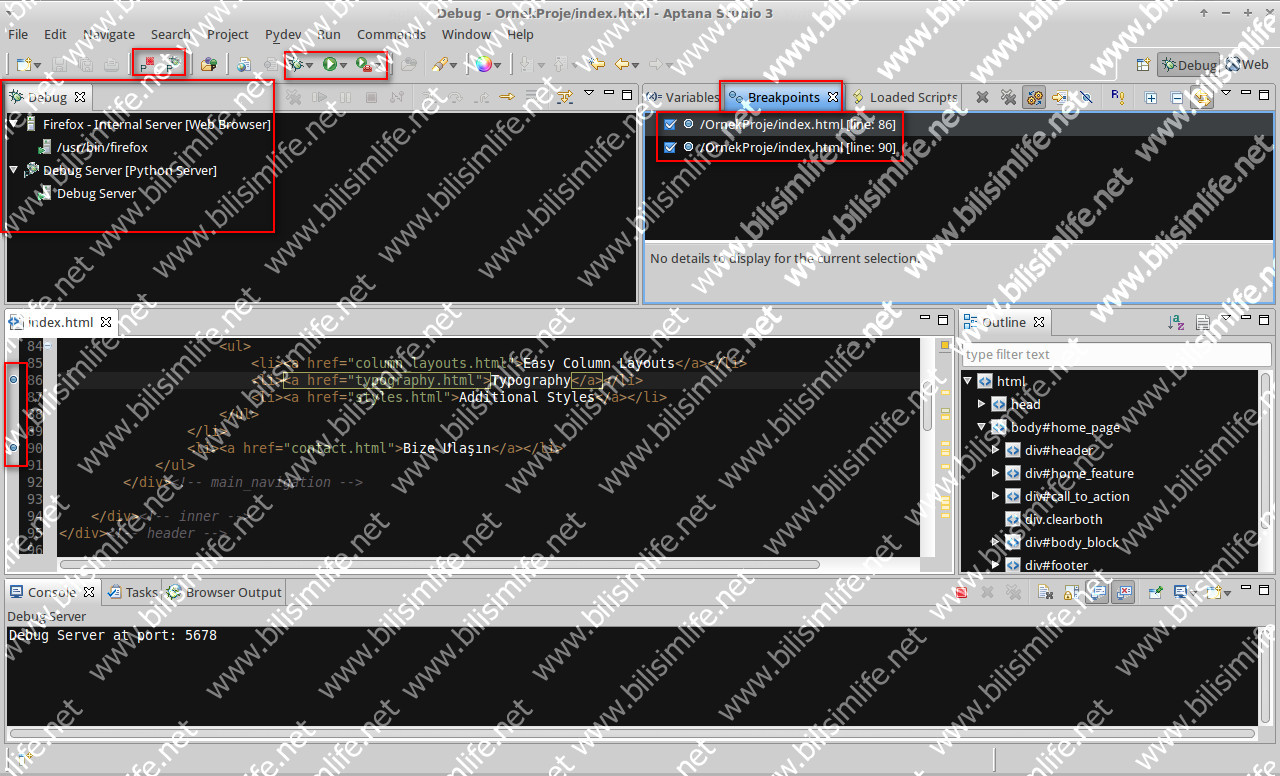Screen dimensions: 1280x776
Task: Click the Outline type filter text field
Action: click(x=1116, y=354)
